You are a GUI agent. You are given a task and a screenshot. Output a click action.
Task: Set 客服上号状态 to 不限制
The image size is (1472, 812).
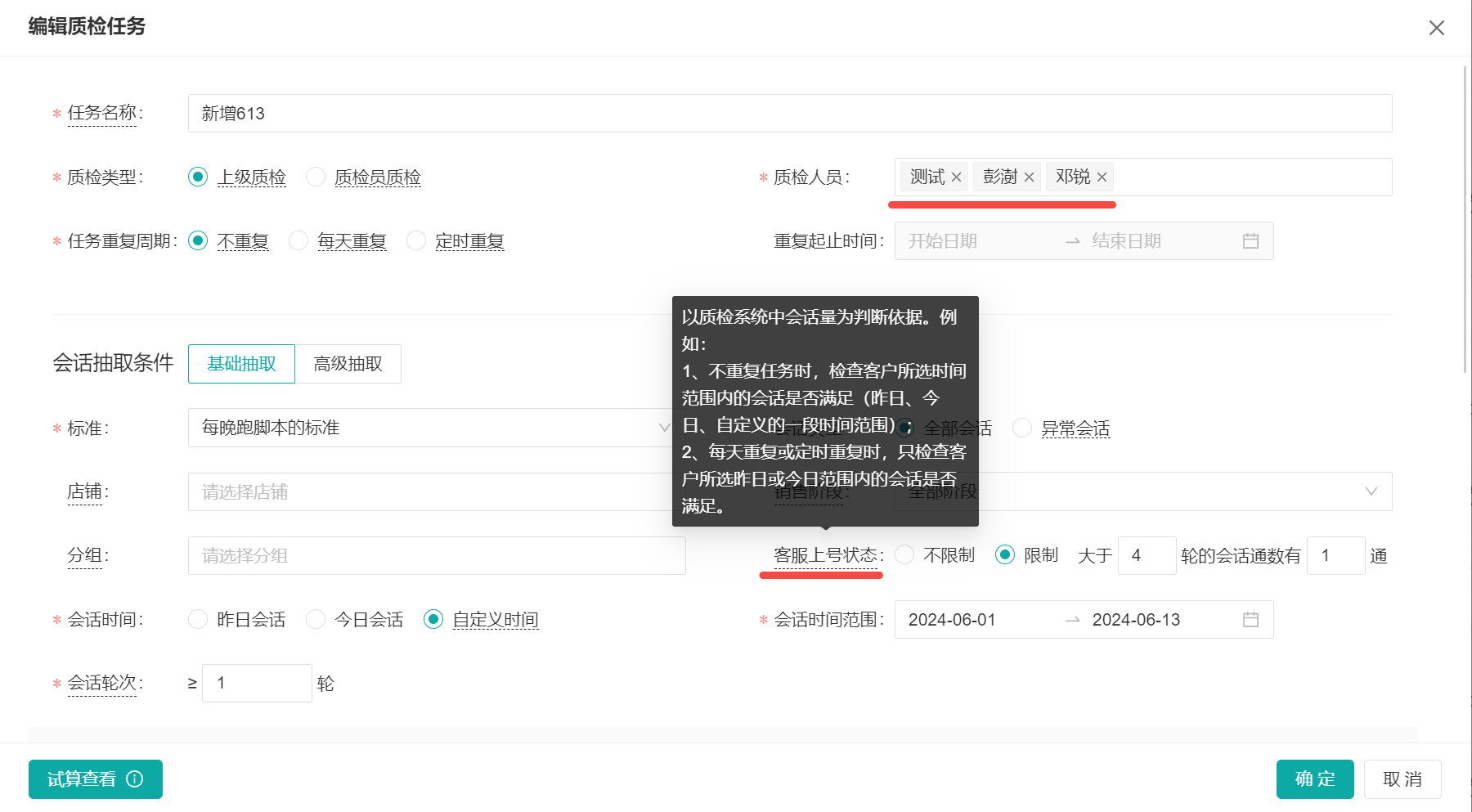click(904, 555)
